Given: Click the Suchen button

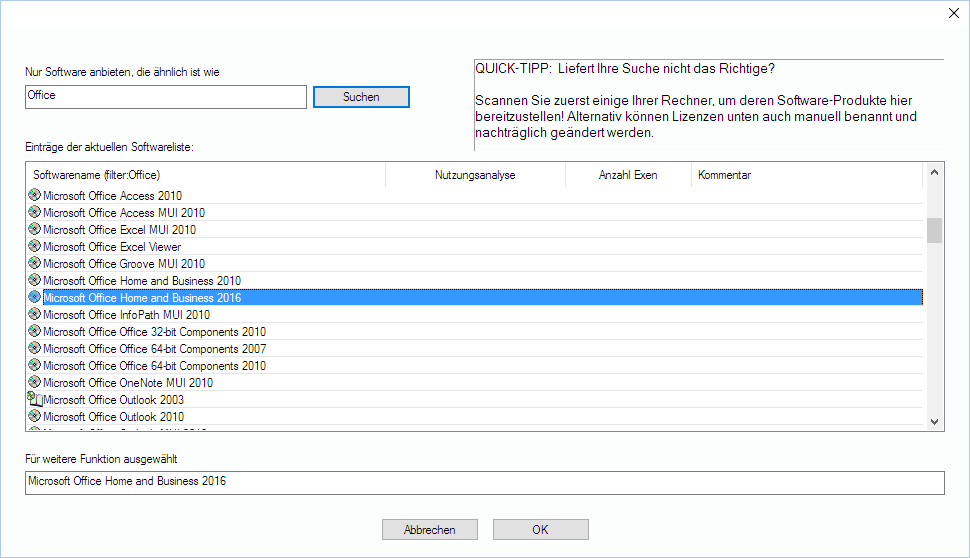Looking at the screenshot, I should click(x=361, y=97).
